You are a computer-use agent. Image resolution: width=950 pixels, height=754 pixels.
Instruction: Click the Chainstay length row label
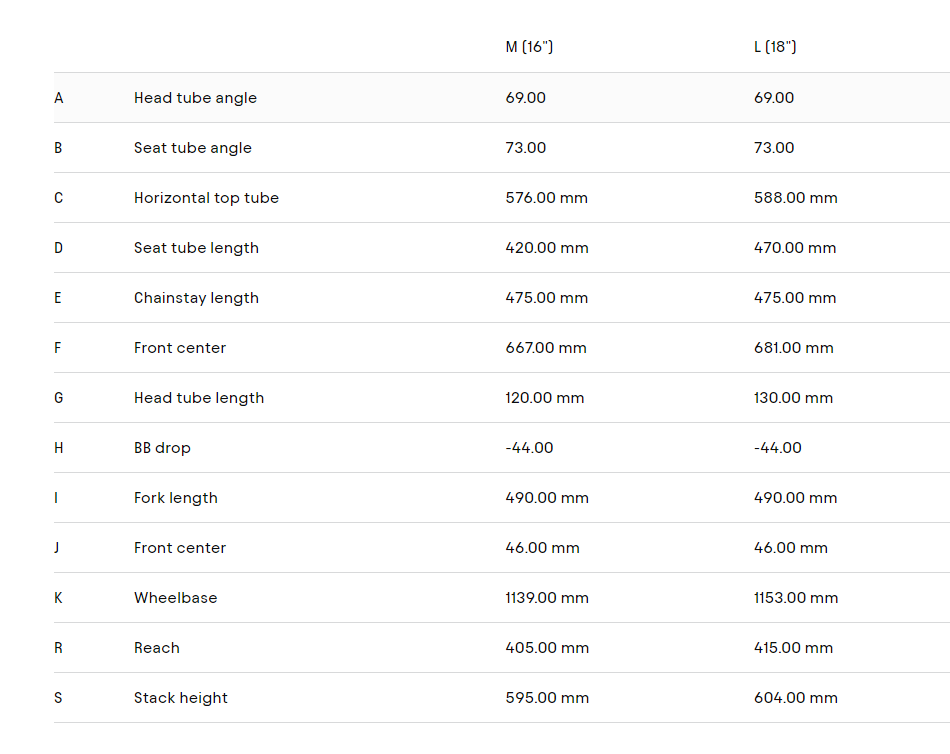coord(196,298)
